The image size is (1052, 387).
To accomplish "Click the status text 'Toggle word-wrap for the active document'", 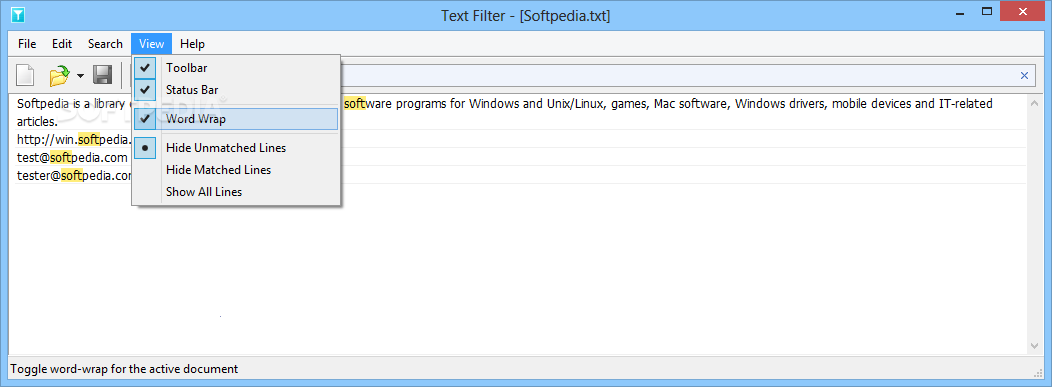I will click(124, 369).
